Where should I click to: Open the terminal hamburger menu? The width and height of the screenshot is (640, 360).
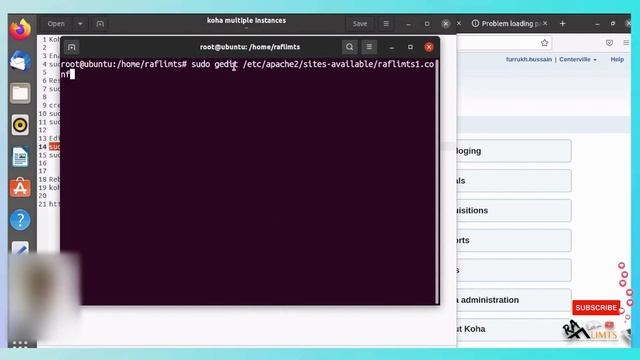coord(369,47)
